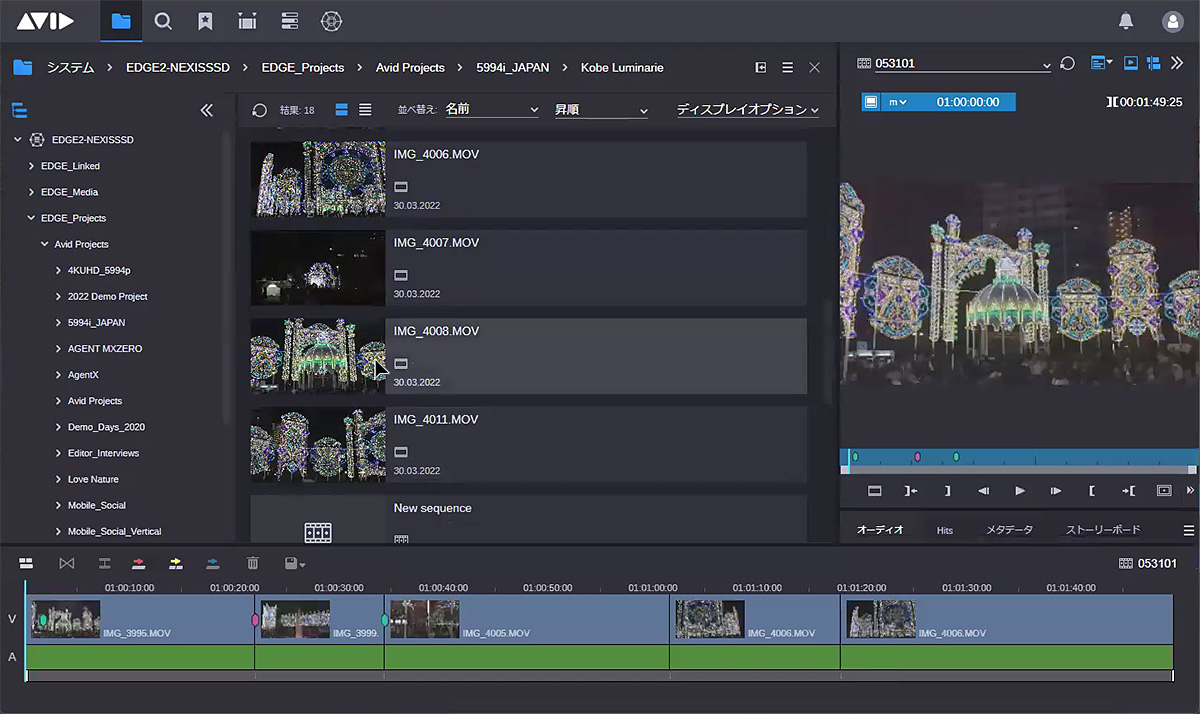Switch to the メタデータ tab

tap(1010, 529)
